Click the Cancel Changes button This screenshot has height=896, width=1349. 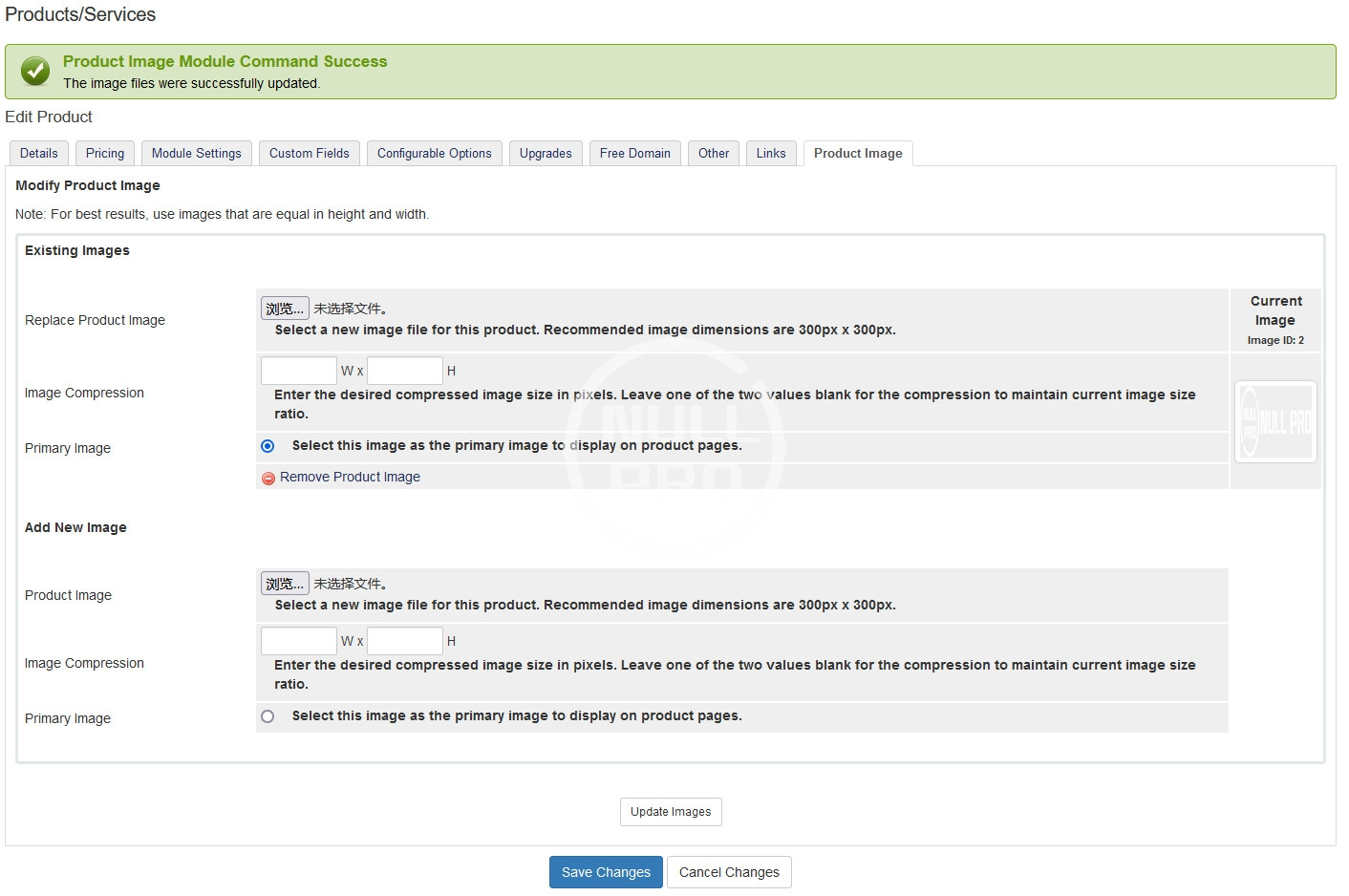coord(729,872)
